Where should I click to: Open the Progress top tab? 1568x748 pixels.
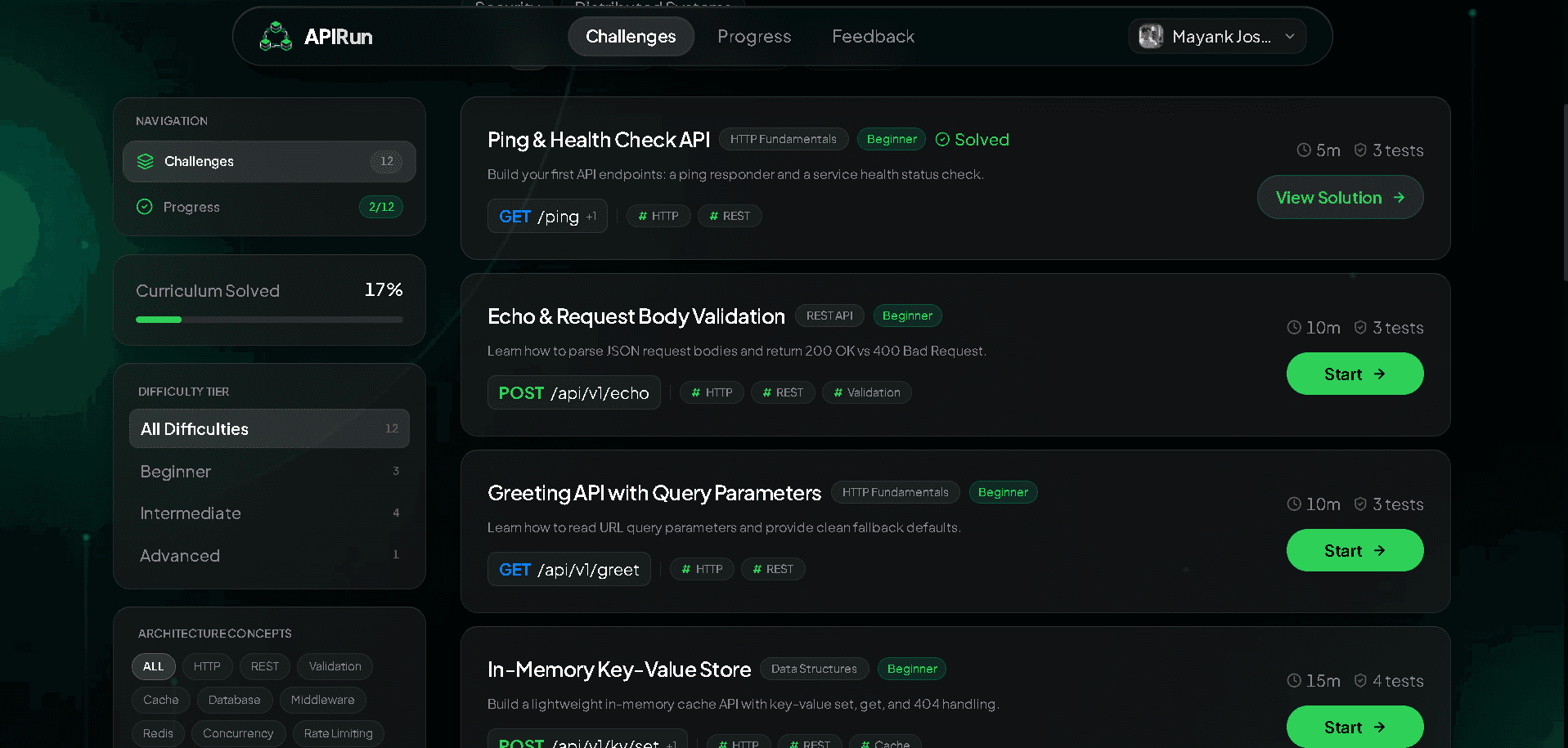click(x=754, y=37)
